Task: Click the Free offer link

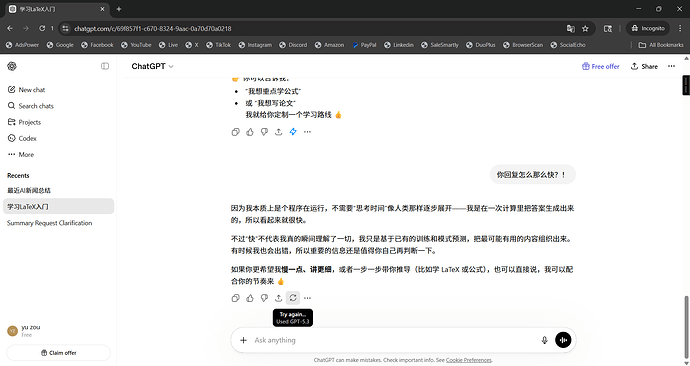Action: (x=600, y=66)
